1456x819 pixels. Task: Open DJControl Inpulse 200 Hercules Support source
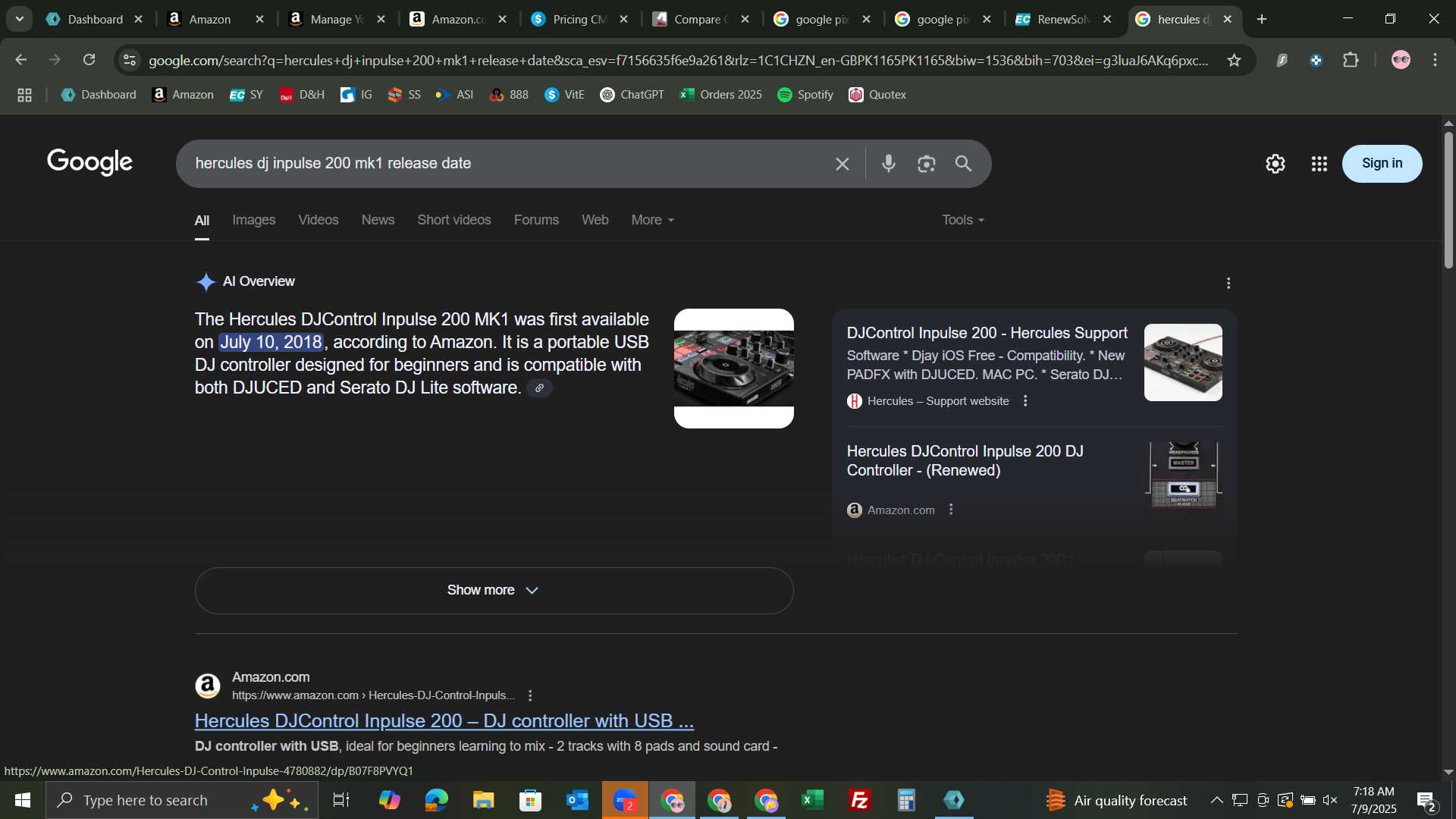click(987, 333)
